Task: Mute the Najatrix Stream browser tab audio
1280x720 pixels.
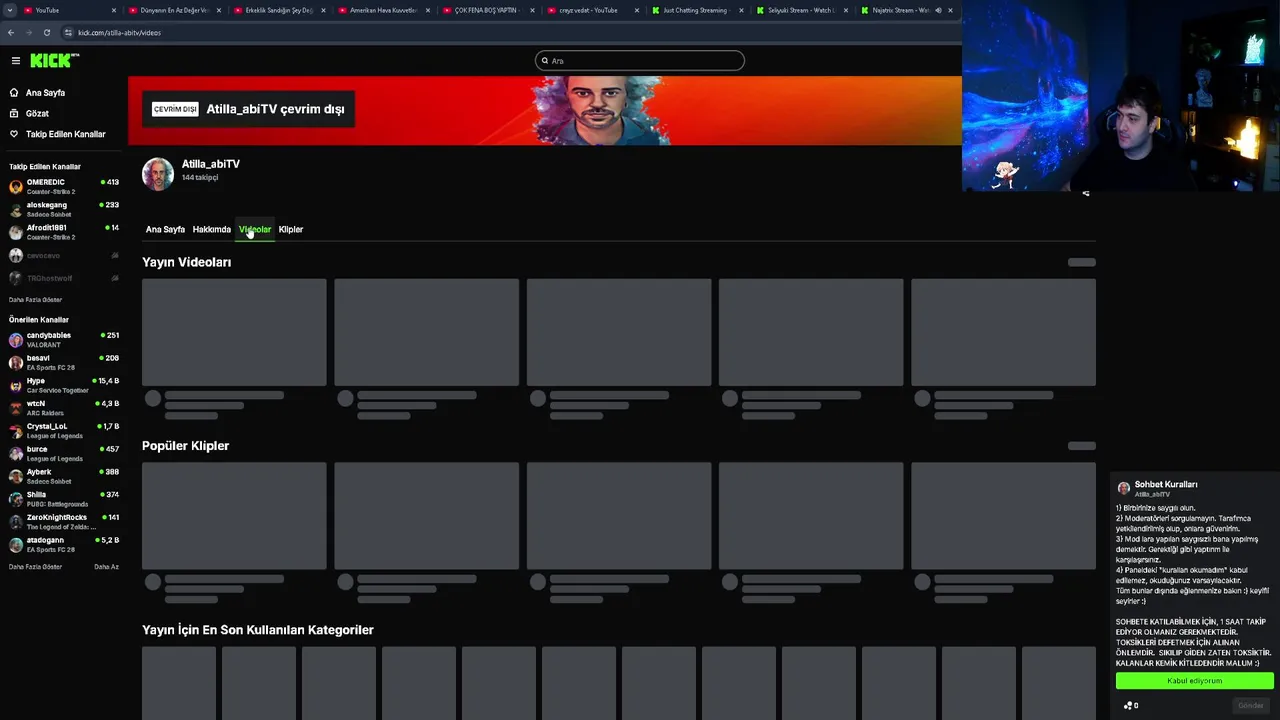Action: click(938, 10)
